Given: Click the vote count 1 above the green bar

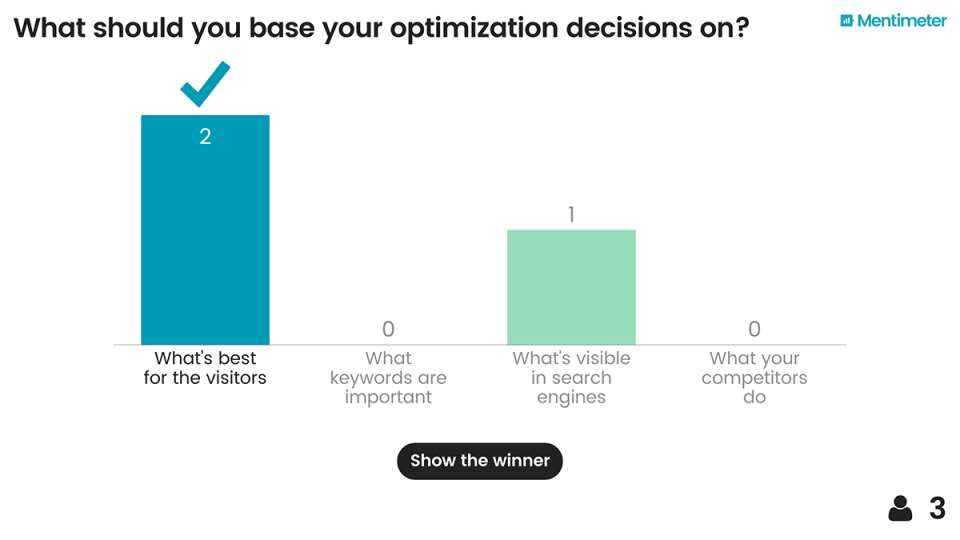Looking at the screenshot, I should tap(571, 215).
